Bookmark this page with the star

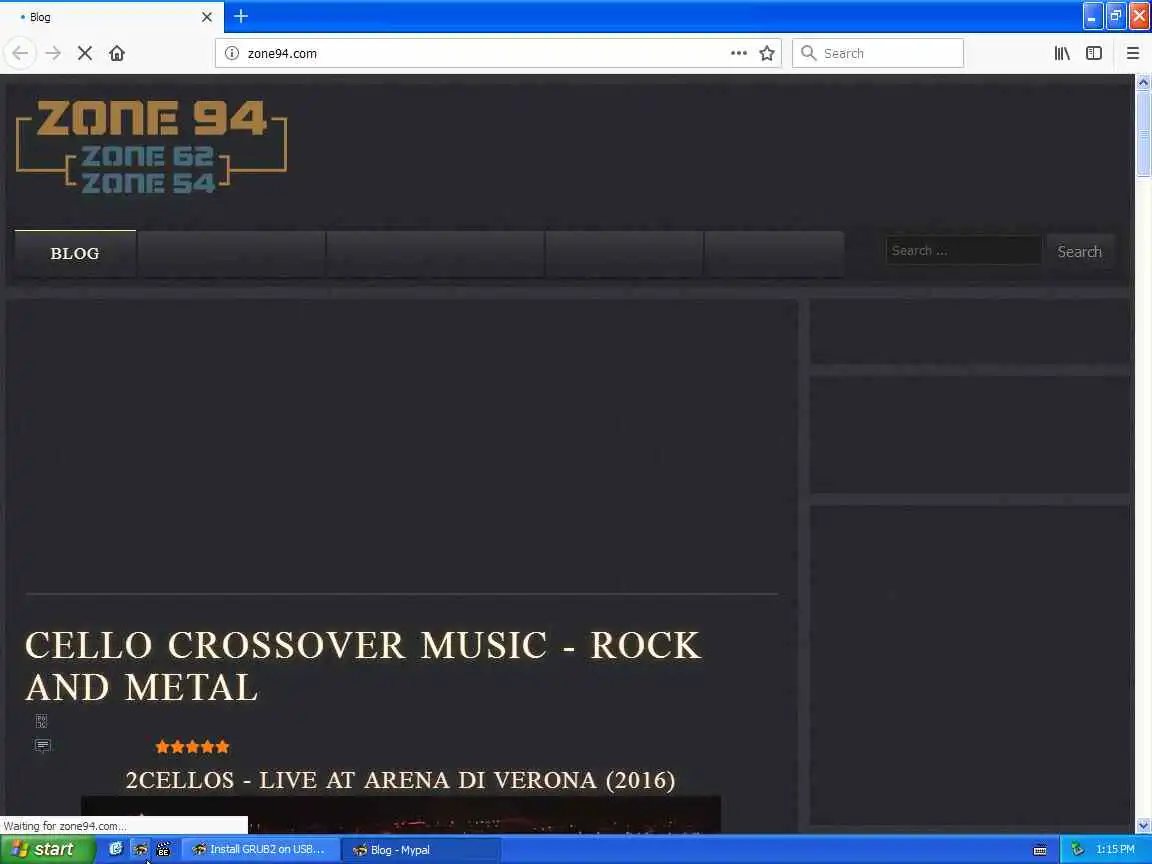(767, 53)
